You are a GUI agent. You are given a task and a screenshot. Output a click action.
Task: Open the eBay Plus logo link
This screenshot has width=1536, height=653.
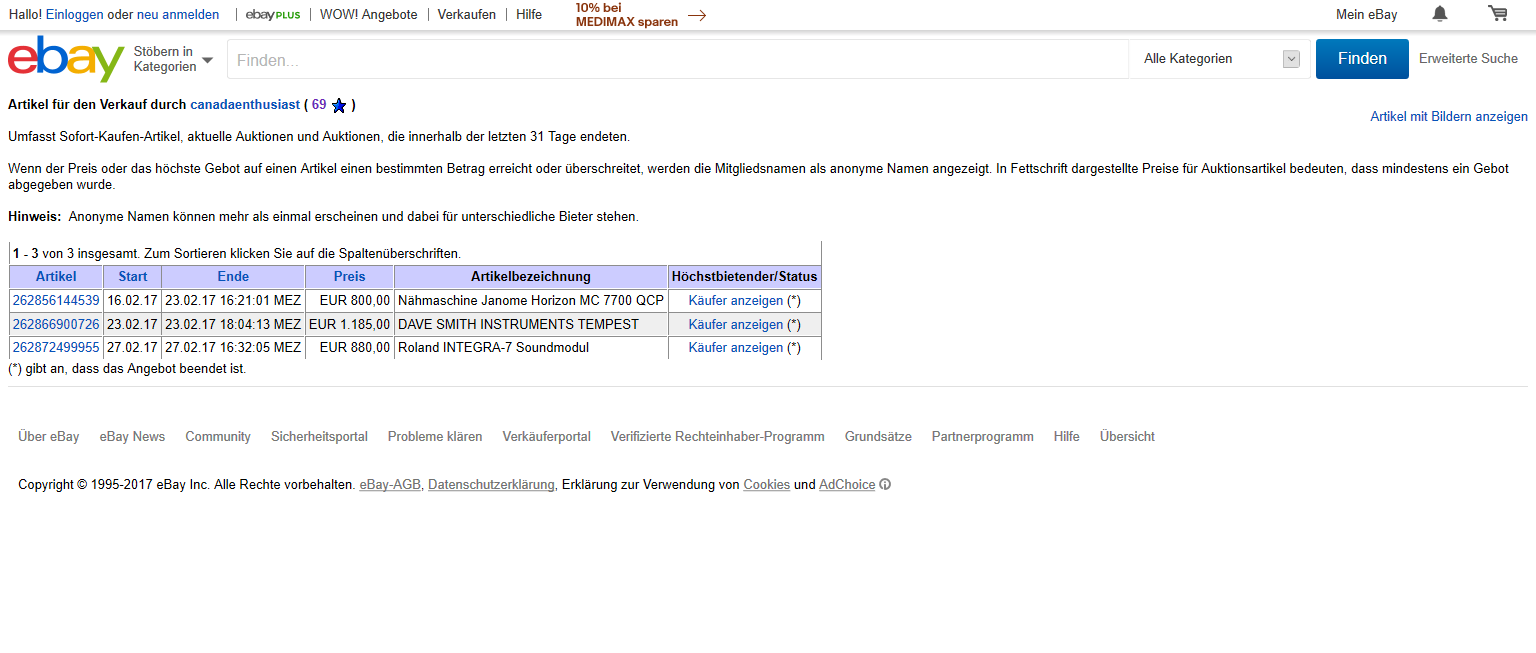(x=272, y=15)
